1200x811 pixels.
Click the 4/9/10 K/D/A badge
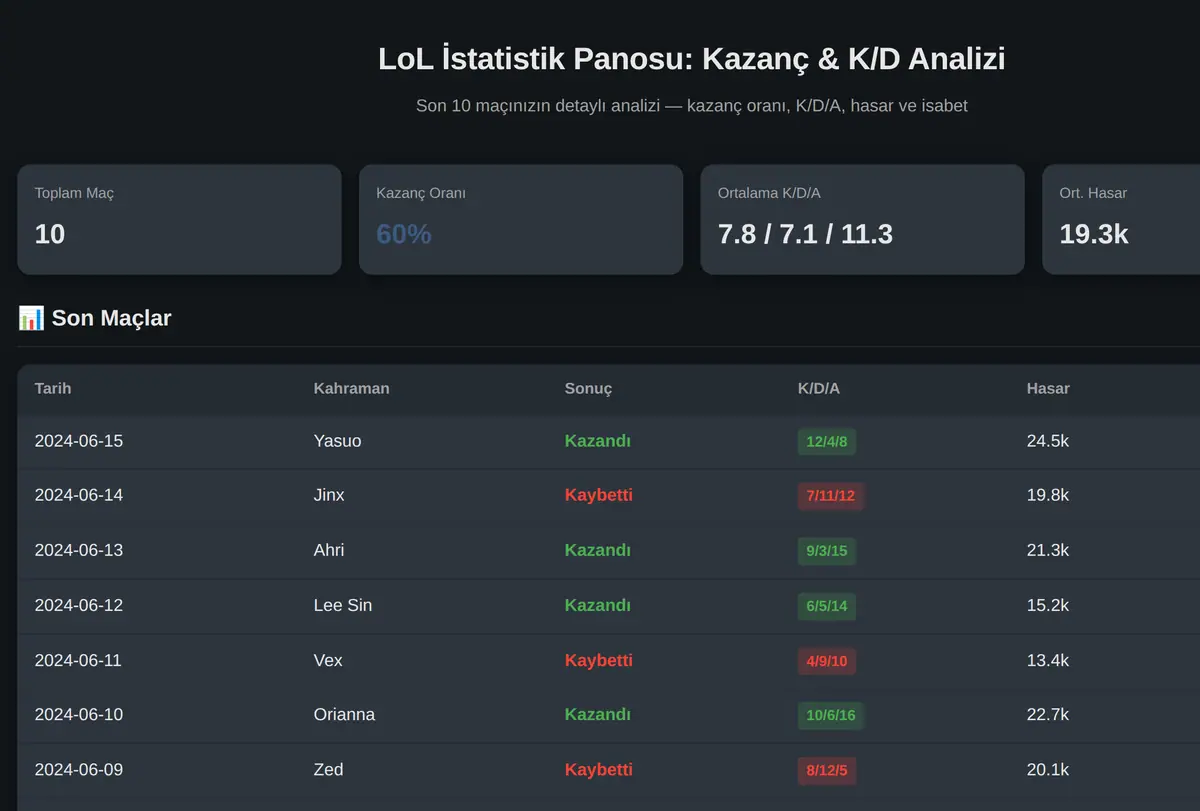tap(827, 660)
